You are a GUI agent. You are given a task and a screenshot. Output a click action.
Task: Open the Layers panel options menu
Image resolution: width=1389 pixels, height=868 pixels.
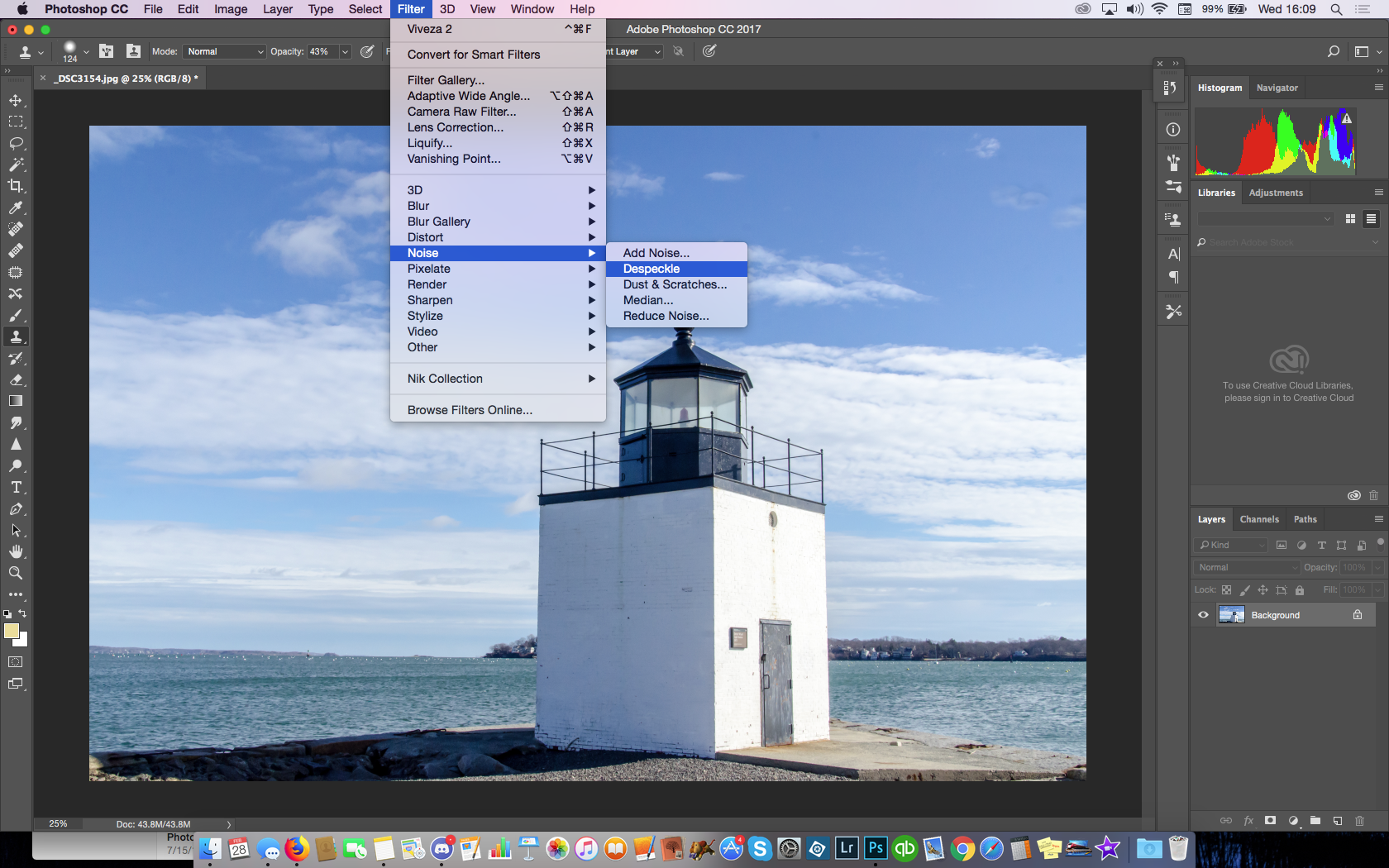(1378, 519)
